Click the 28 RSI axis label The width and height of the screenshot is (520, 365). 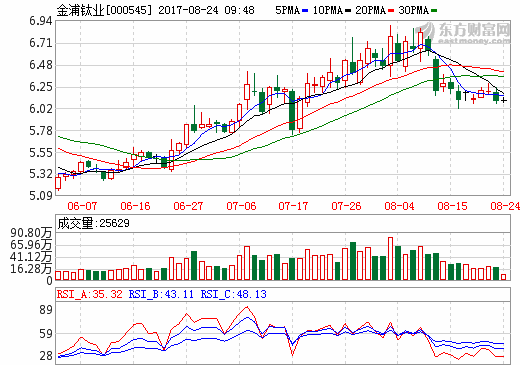(46, 356)
